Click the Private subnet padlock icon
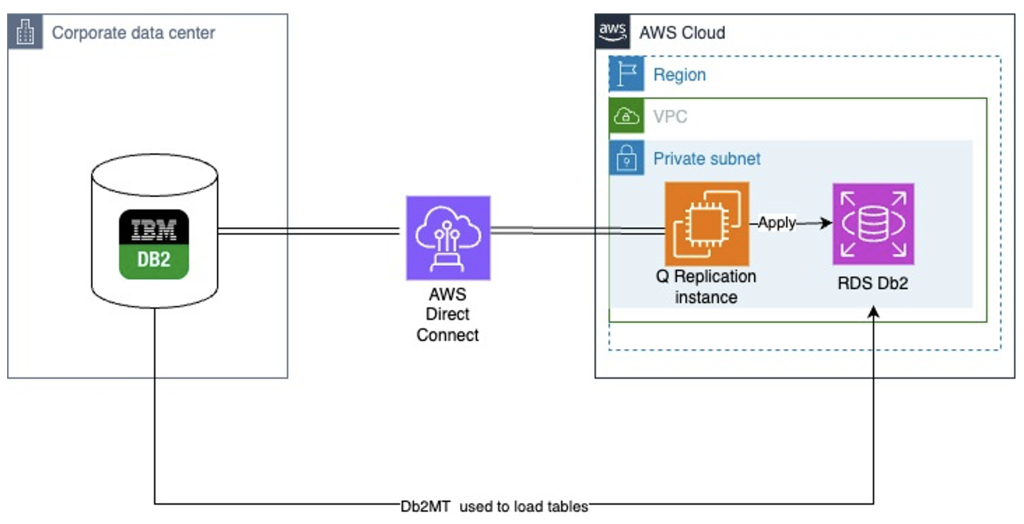Viewport: 1024px width, 524px height. (x=626, y=157)
